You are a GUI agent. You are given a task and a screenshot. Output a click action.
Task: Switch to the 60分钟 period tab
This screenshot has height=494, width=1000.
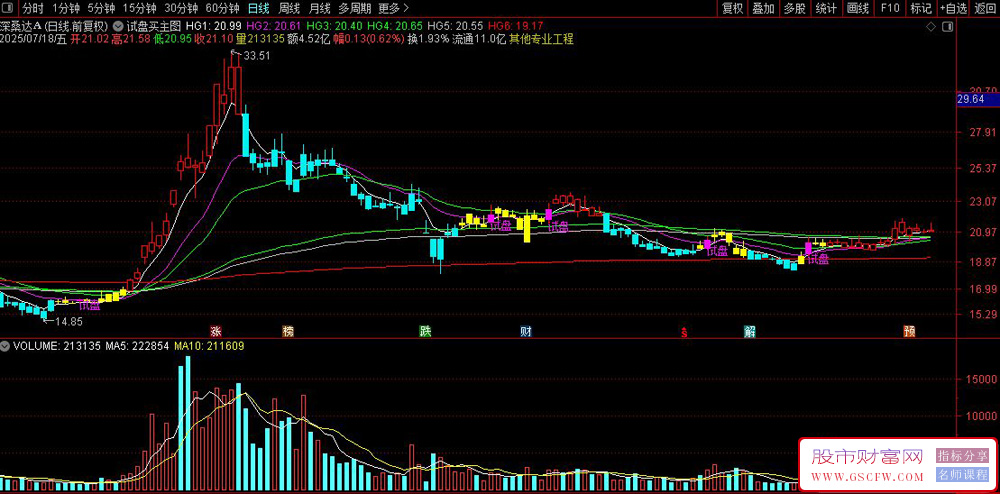(223, 8)
